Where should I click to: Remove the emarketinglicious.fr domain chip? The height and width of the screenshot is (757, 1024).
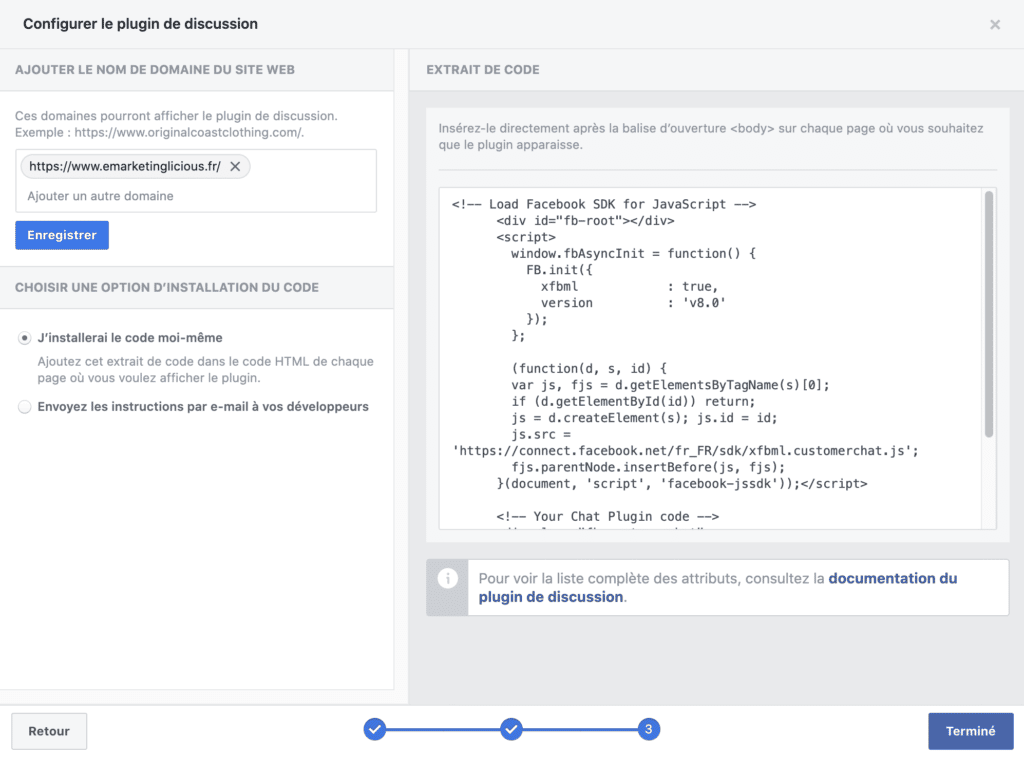235,167
